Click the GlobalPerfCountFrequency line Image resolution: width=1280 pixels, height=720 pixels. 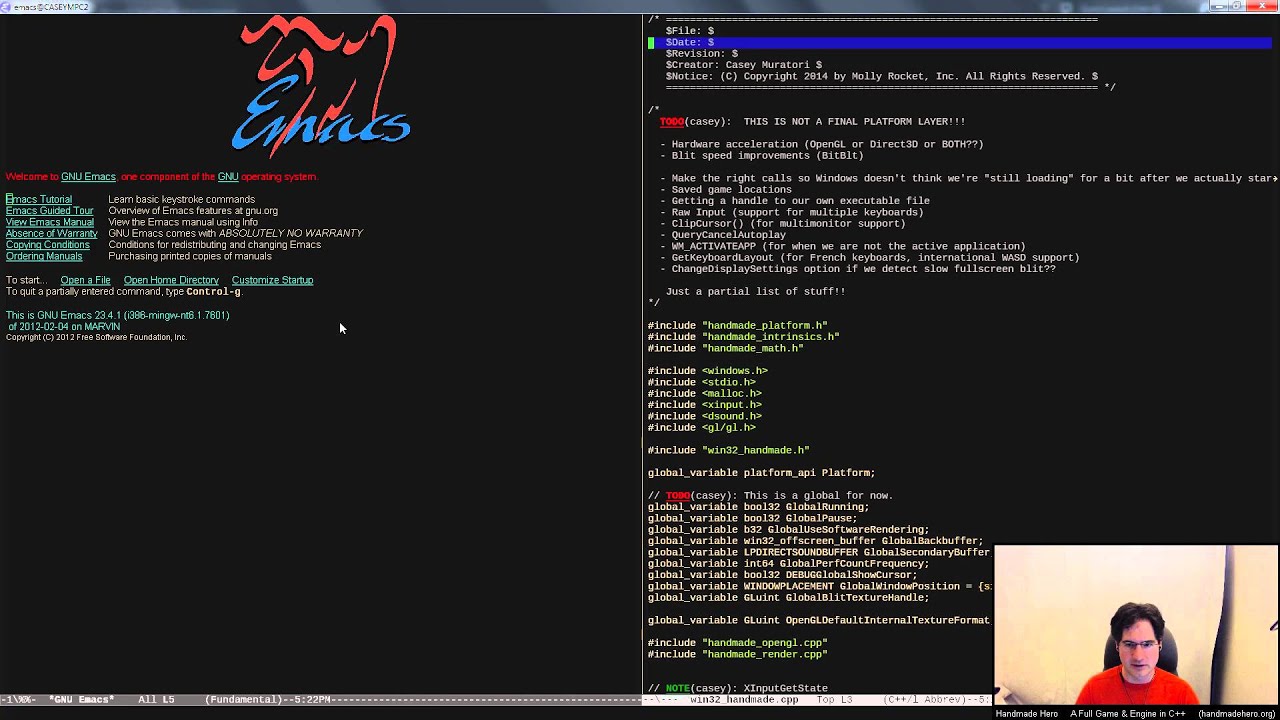click(789, 564)
